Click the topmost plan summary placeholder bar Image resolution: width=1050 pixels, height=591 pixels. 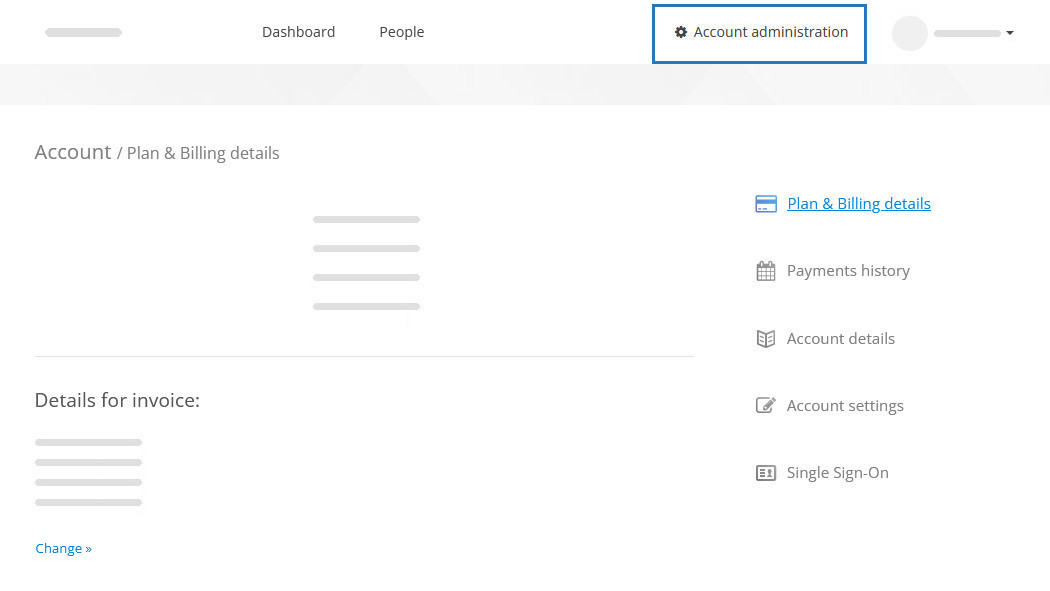(366, 219)
